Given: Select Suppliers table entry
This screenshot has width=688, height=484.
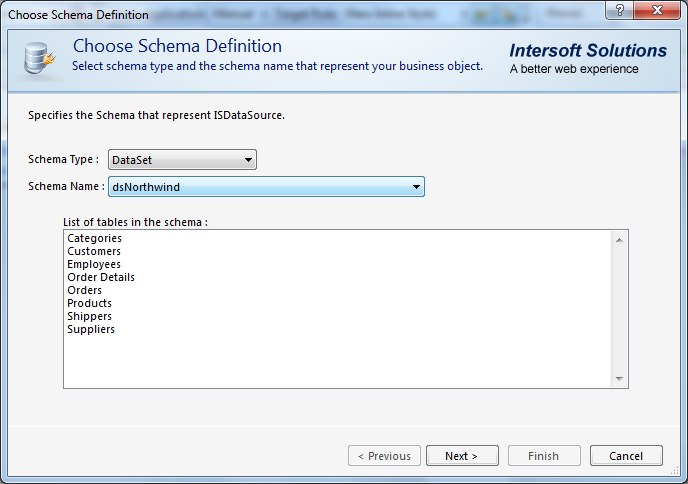Looking at the screenshot, I should 90,329.
